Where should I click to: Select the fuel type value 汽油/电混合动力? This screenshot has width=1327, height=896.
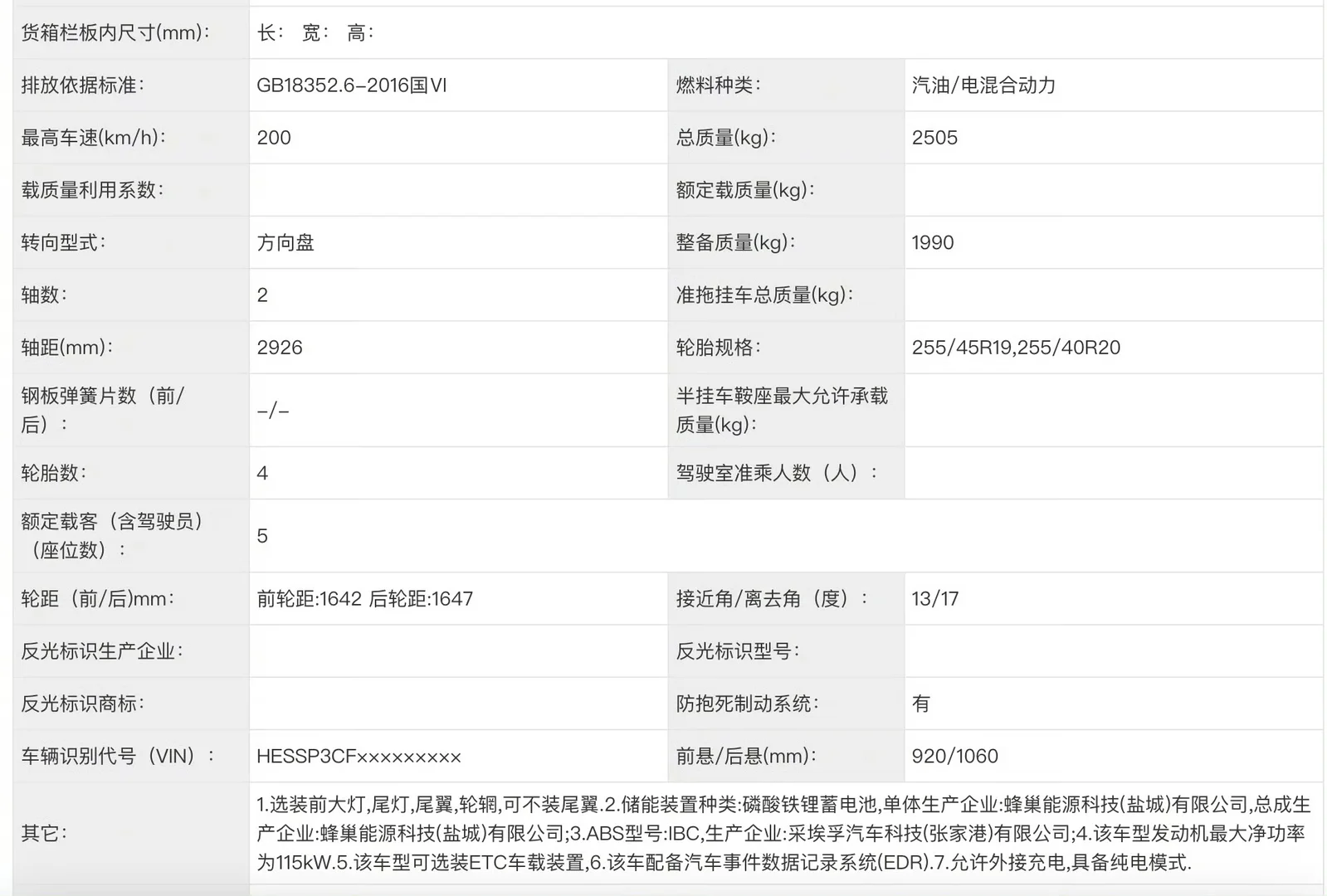(983, 85)
